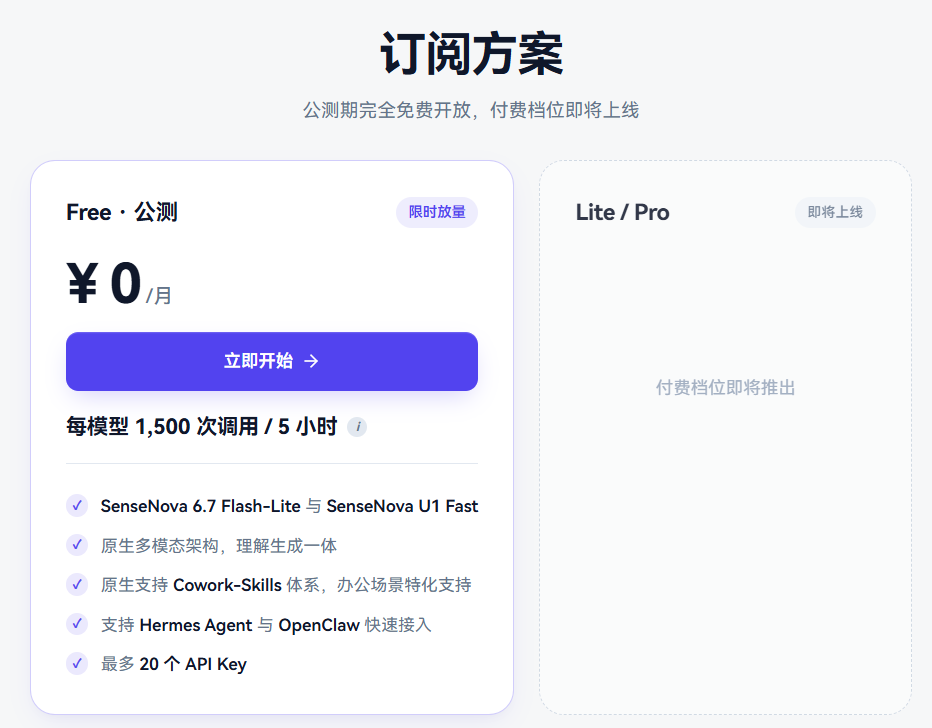Image resolution: width=932 pixels, height=728 pixels.
Task: Click the info icon beside 5 小时
Action: coord(357,427)
